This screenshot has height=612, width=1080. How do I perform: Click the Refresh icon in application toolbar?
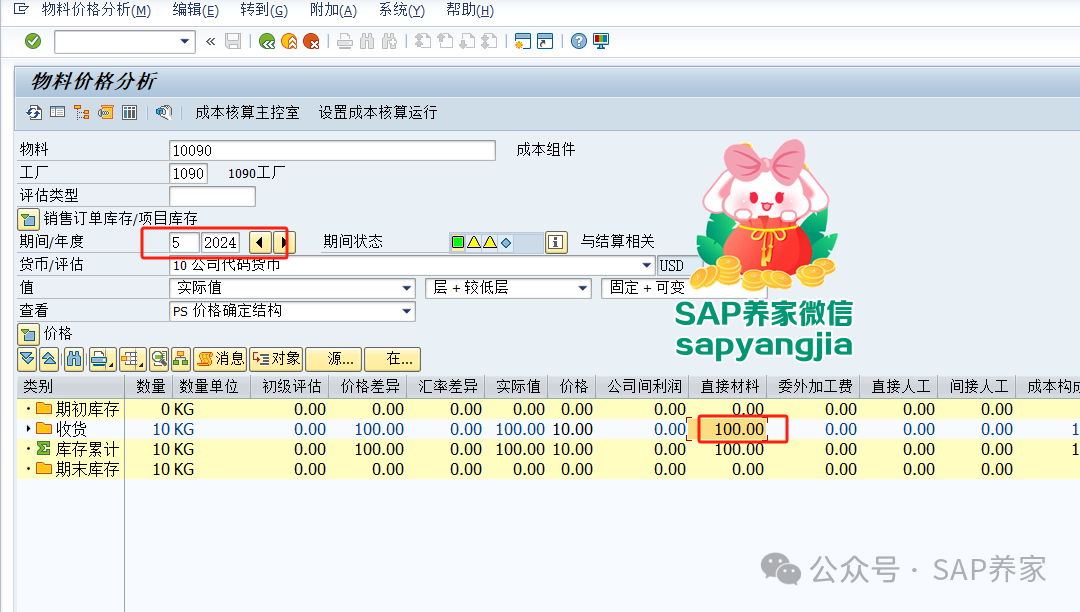34,112
